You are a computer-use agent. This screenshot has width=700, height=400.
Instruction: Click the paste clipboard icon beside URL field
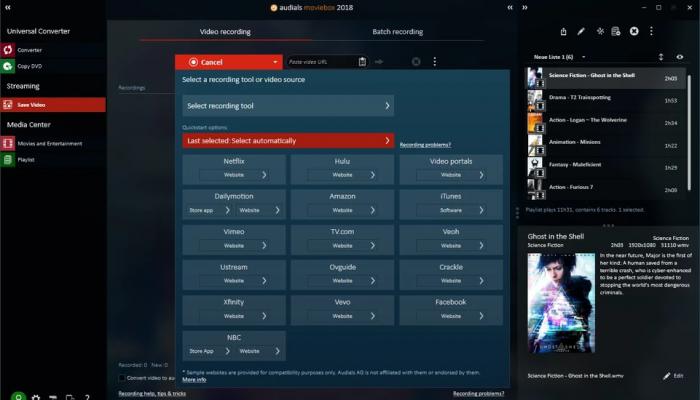coord(362,62)
